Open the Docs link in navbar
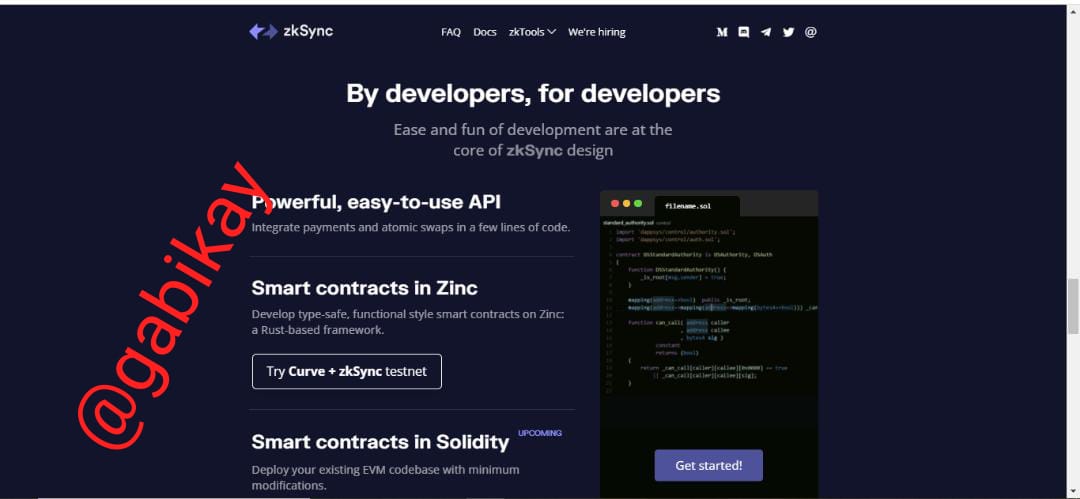Screen dimensions: 1080x499 click(x=485, y=32)
